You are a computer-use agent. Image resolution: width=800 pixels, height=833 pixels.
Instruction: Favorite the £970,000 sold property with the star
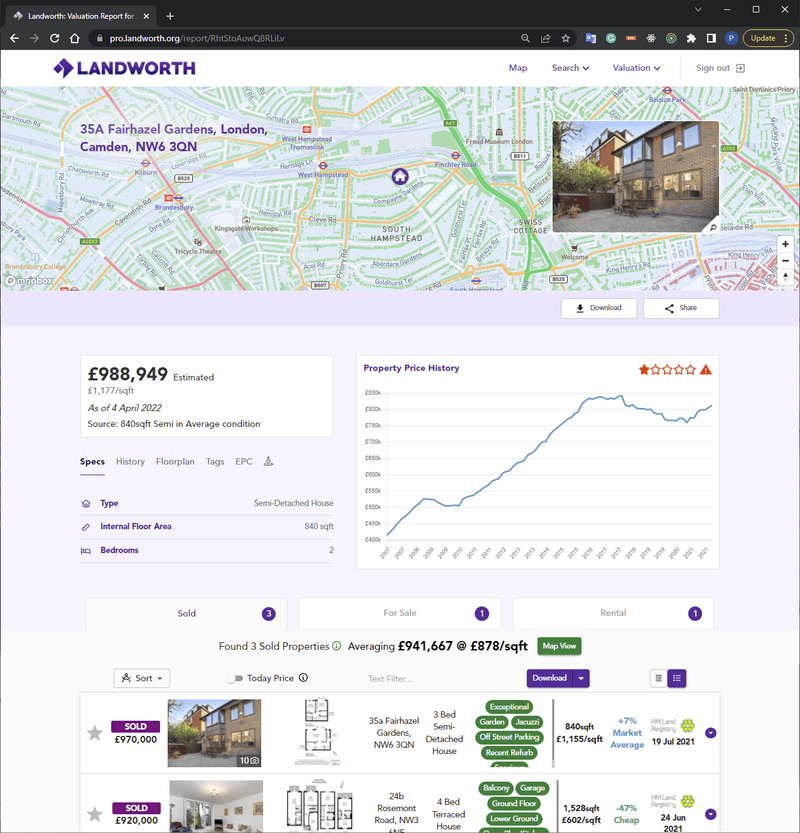click(95, 732)
